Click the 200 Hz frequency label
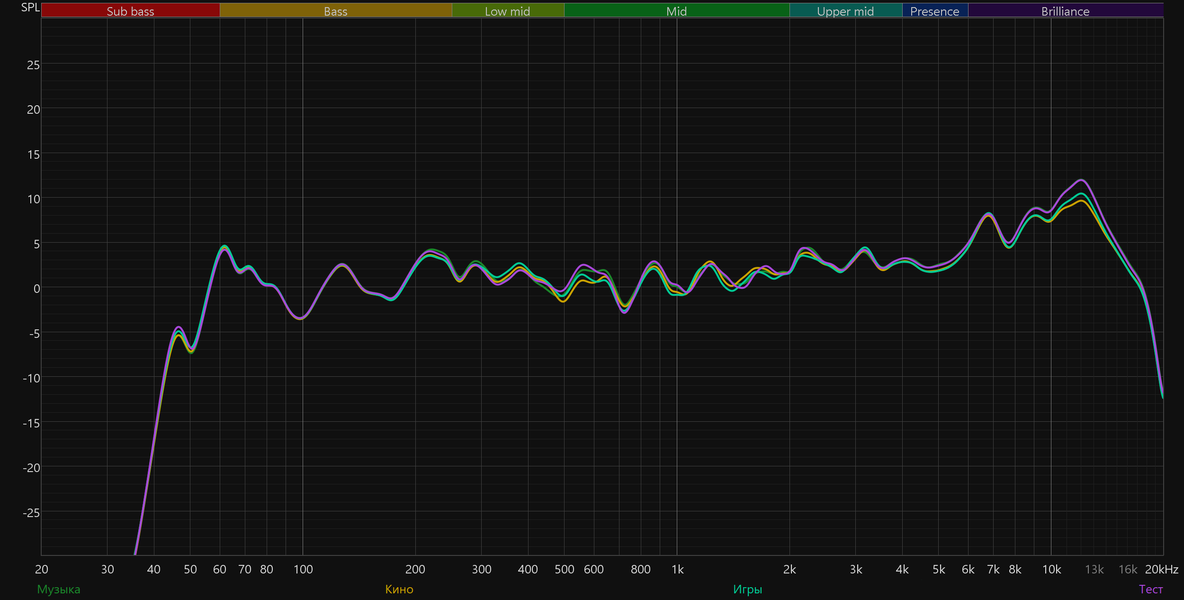1184x600 pixels. (x=415, y=569)
